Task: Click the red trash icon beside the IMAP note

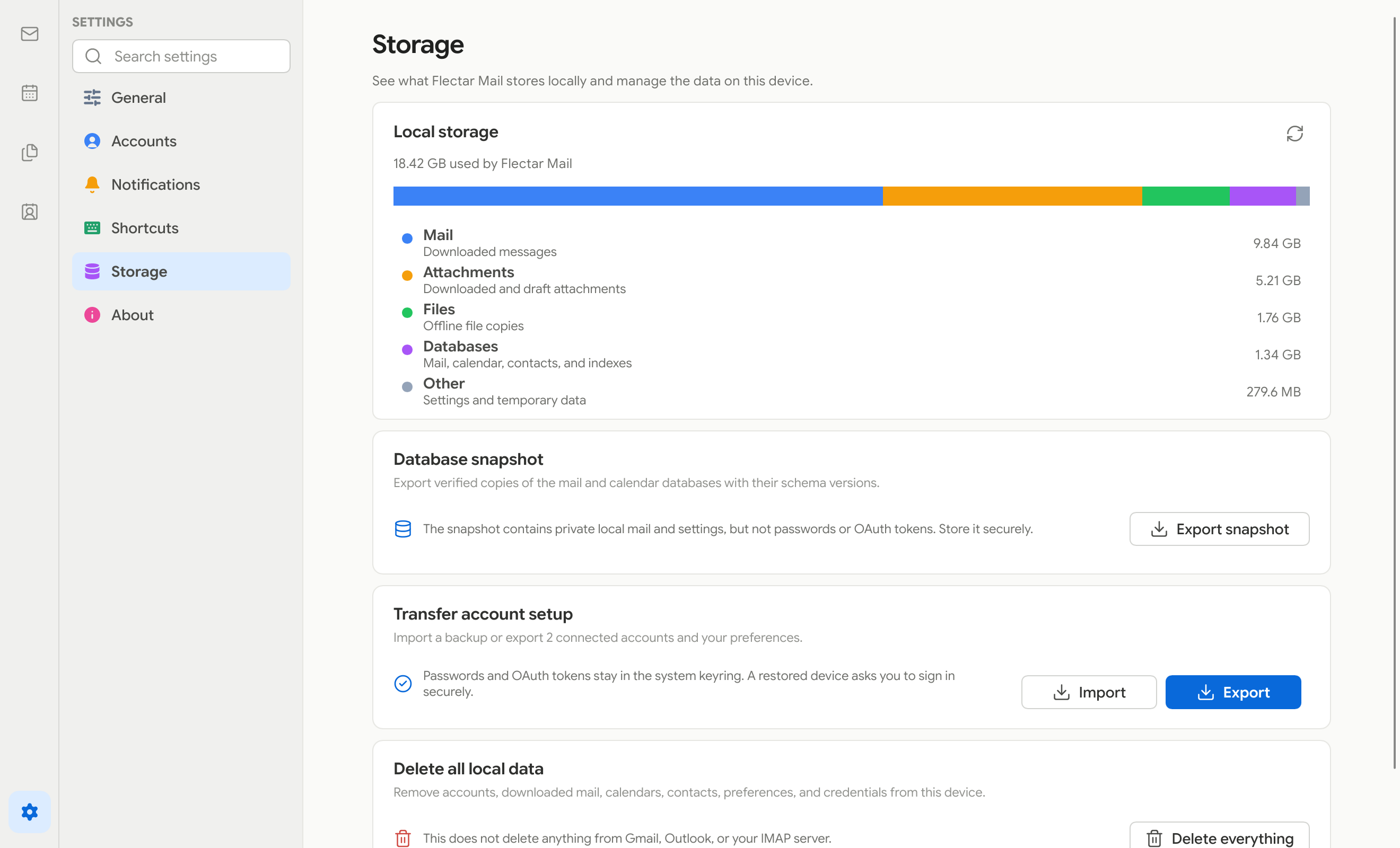Action: click(x=403, y=838)
